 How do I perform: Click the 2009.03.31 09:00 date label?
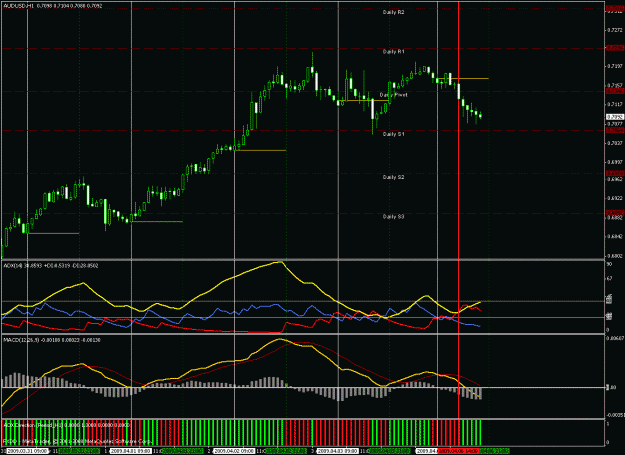(28, 451)
